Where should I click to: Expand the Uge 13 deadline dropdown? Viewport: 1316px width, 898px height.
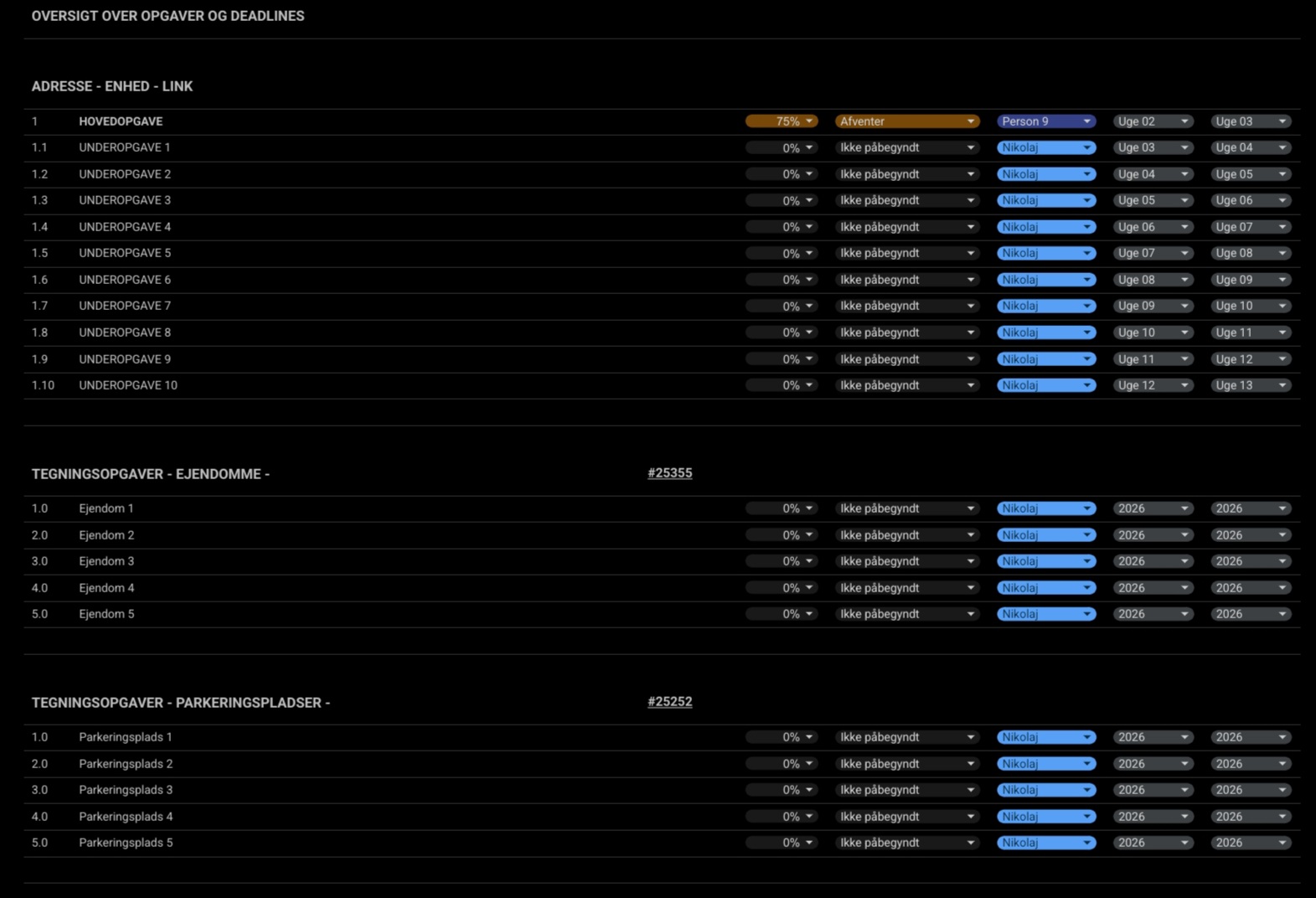point(1250,385)
